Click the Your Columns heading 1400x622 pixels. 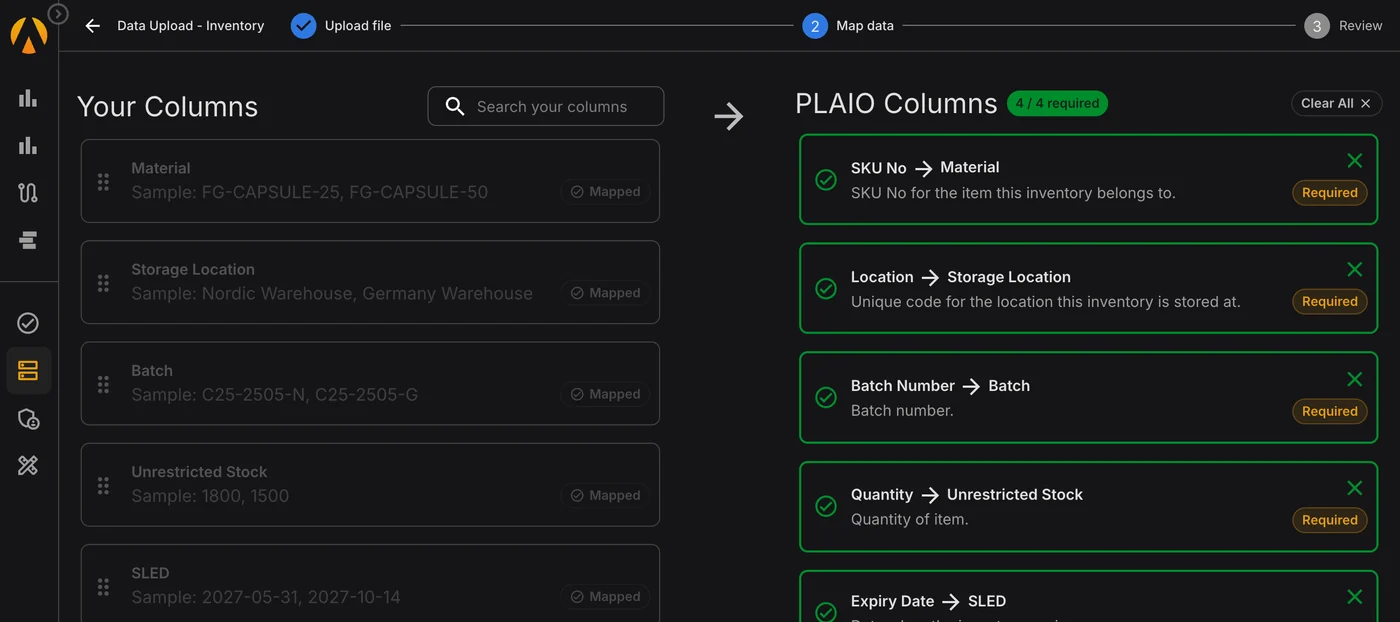tap(167, 107)
